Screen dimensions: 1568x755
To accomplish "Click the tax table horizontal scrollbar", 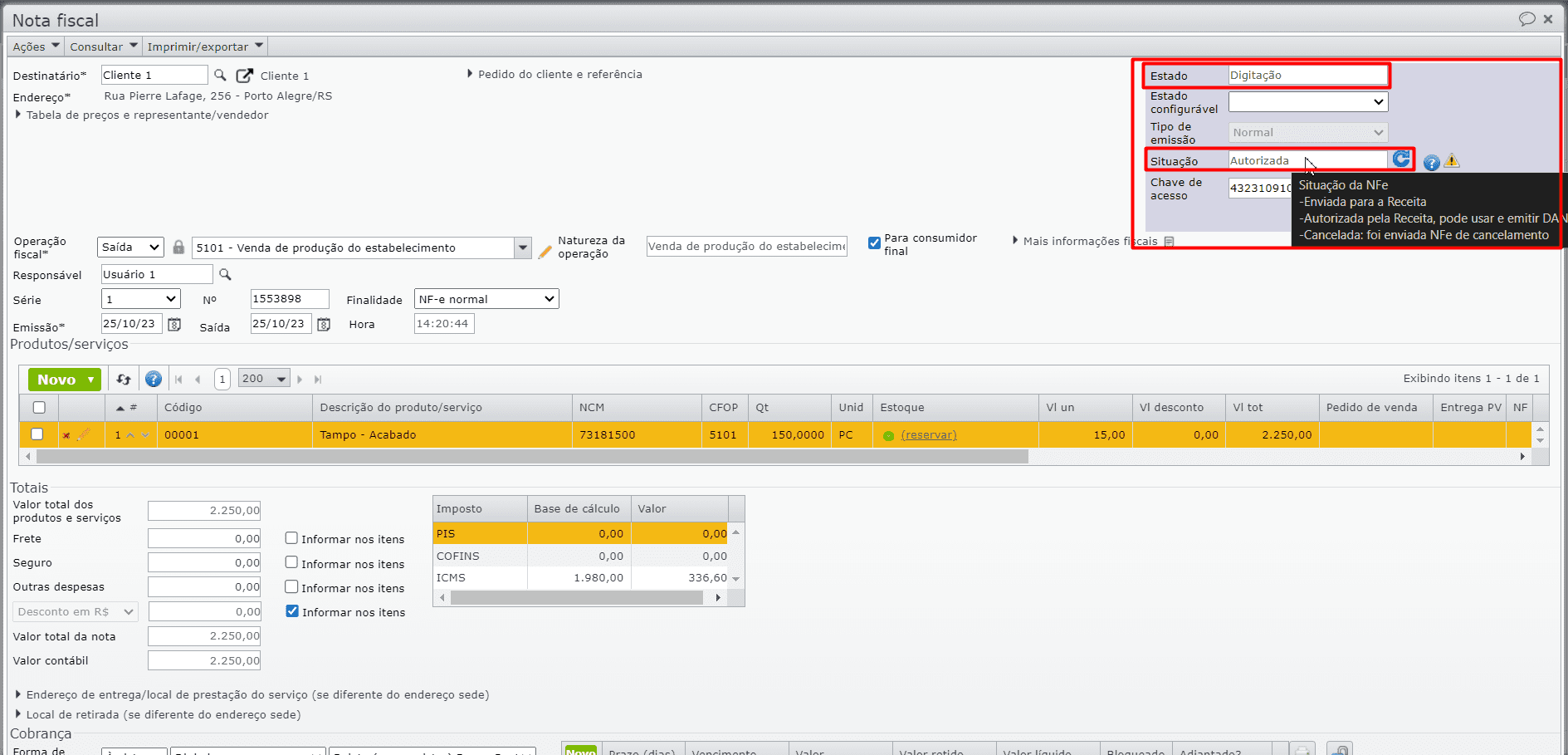I will click(x=577, y=598).
